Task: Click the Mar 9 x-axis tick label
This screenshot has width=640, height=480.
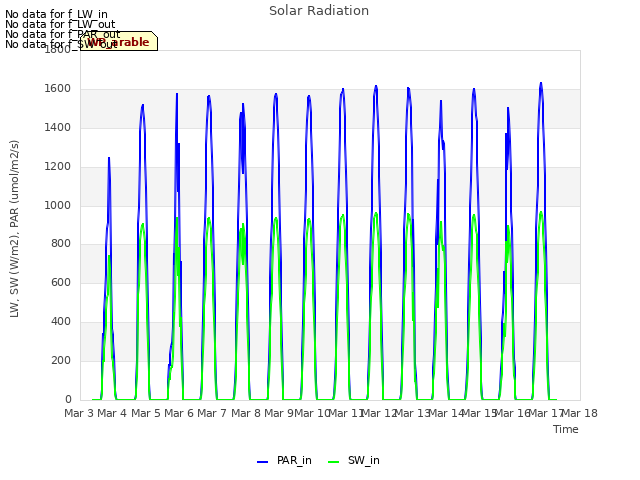Action: [279, 413]
